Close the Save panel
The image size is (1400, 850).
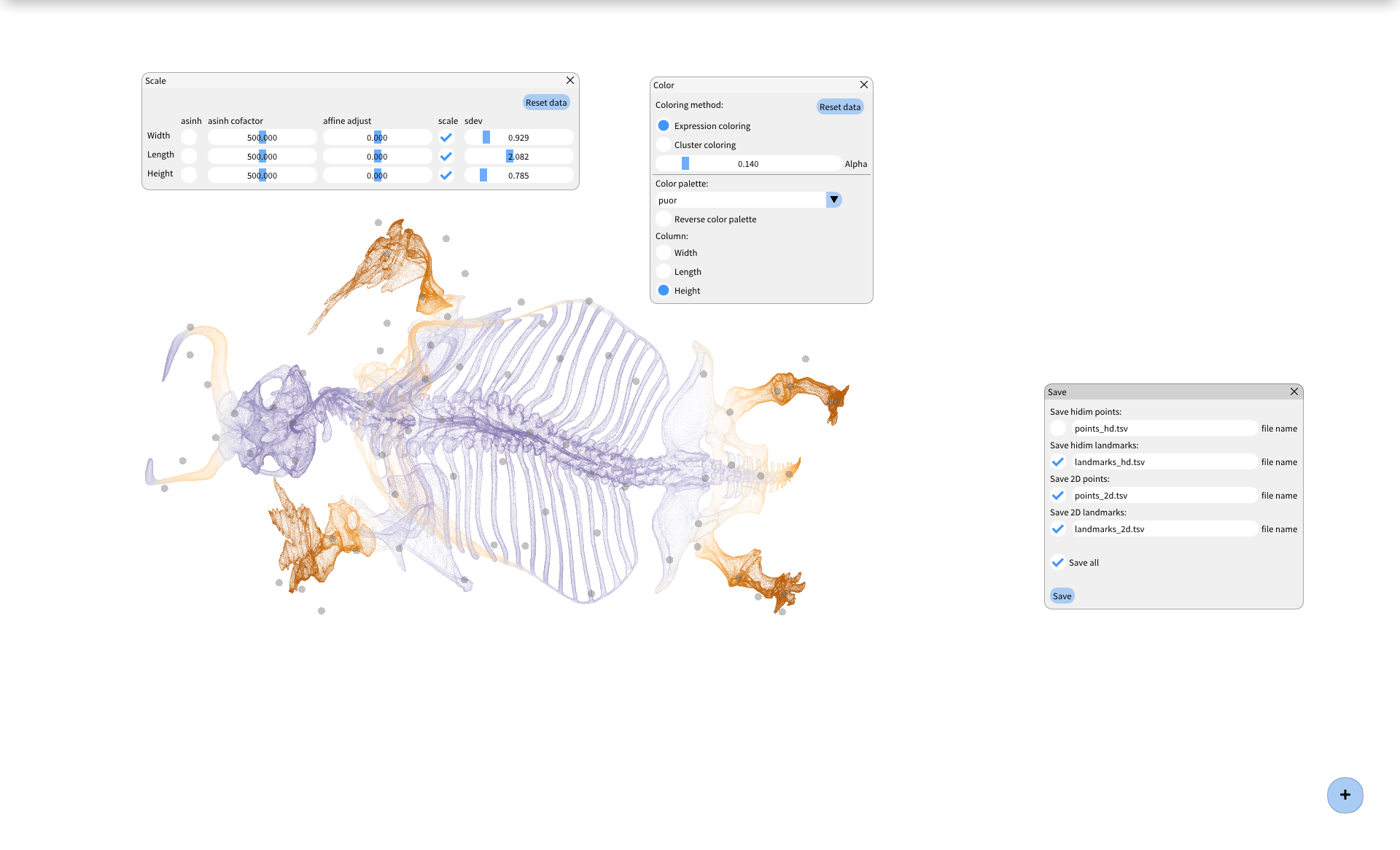point(1294,391)
